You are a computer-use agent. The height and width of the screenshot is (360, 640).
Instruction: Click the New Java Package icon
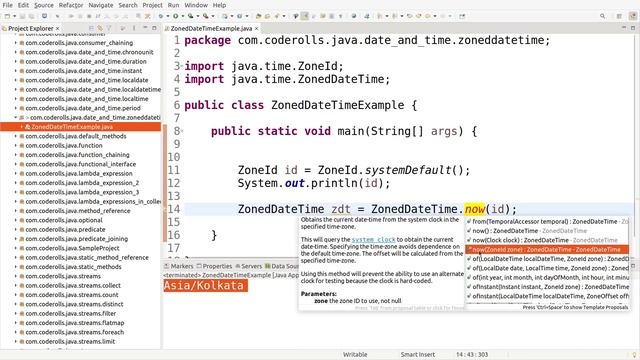pos(224,16)
